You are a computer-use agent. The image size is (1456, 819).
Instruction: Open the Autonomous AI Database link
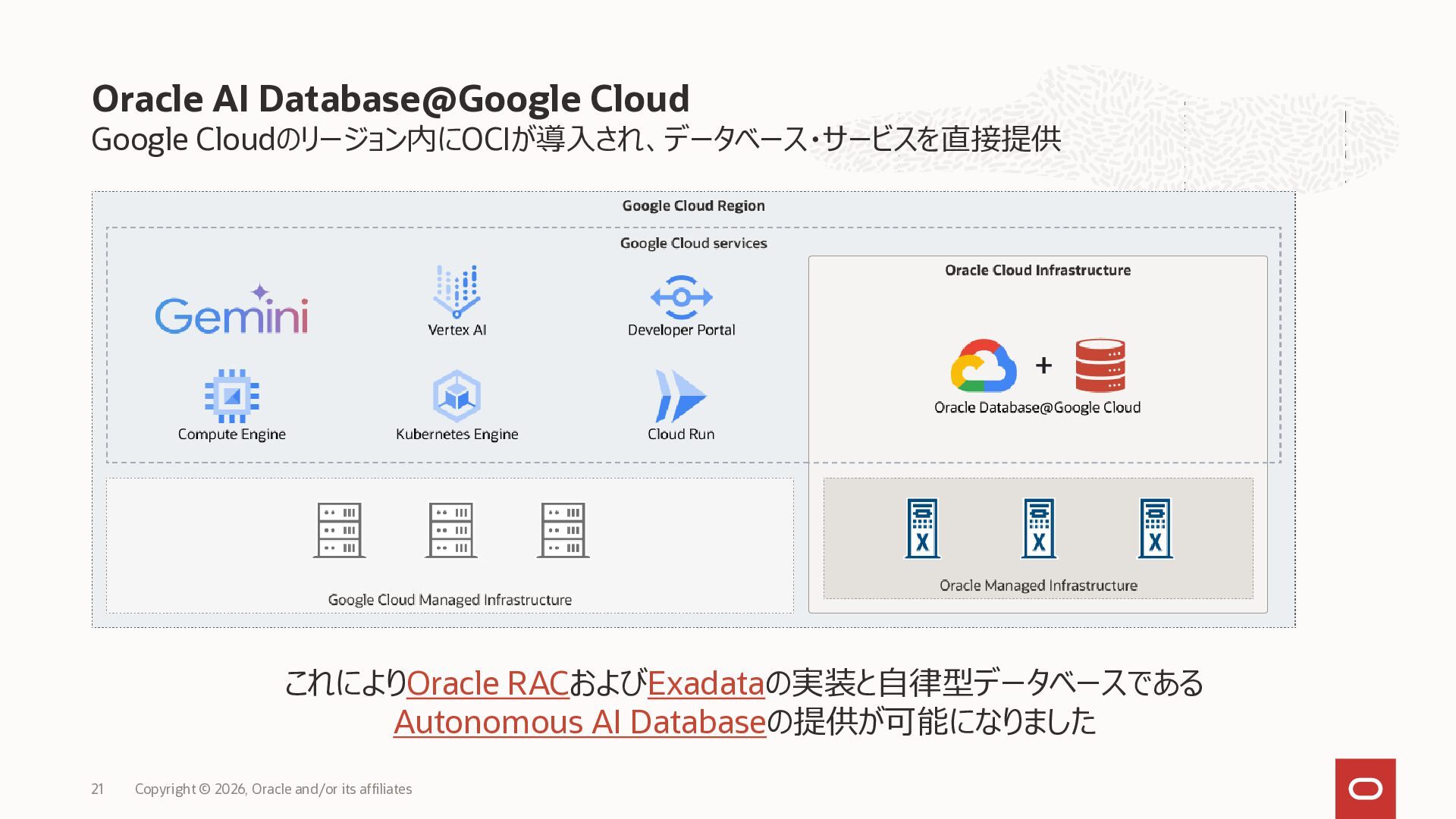pyautogui.click(x=580, y=722)
